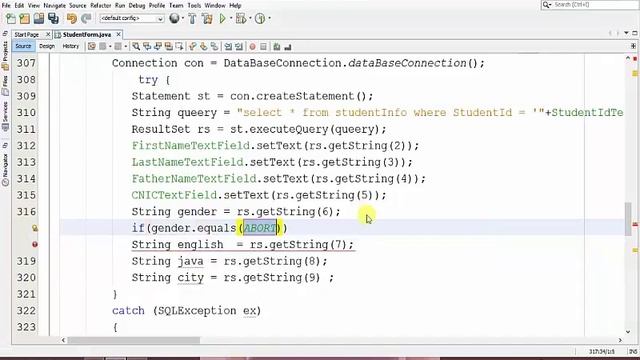The image size is (640, 360).
Task: Open the Debug menu
Action: (137, 5)
